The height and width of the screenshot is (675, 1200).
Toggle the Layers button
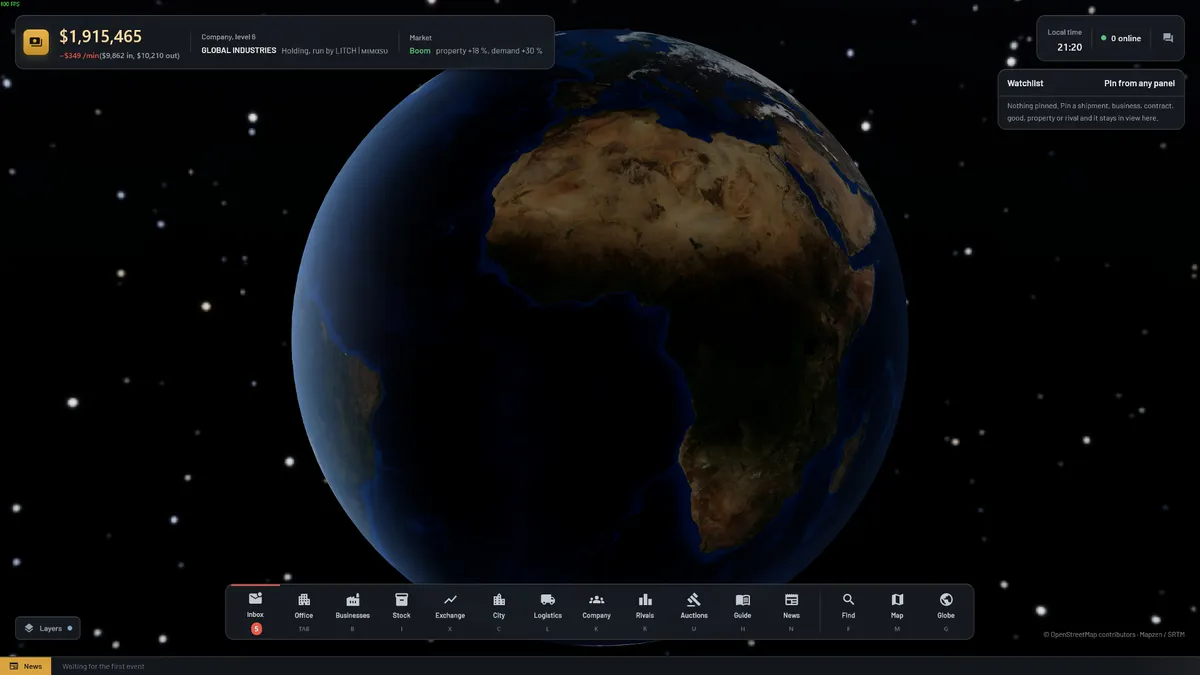[48, 628]
